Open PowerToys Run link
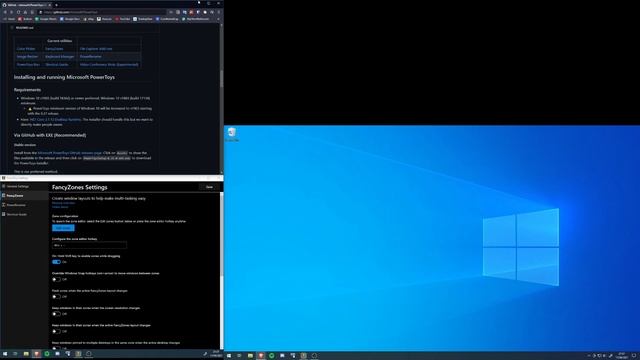 [x=28, y=64]
